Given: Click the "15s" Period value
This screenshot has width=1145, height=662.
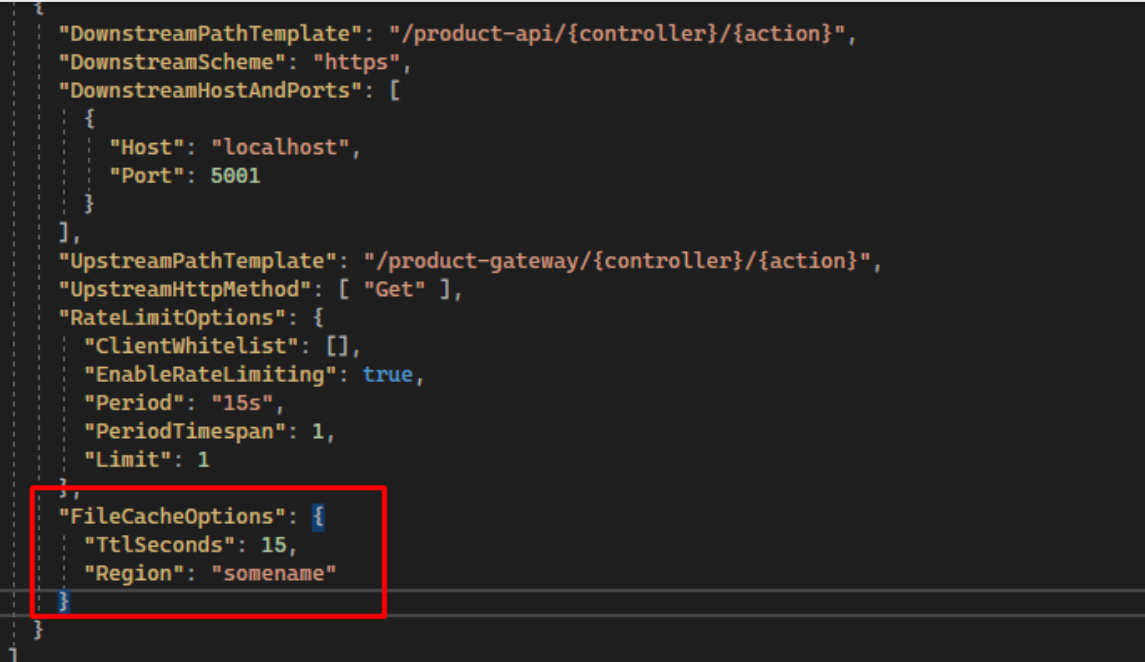Looking at the screenshot, I should (242, 404).
